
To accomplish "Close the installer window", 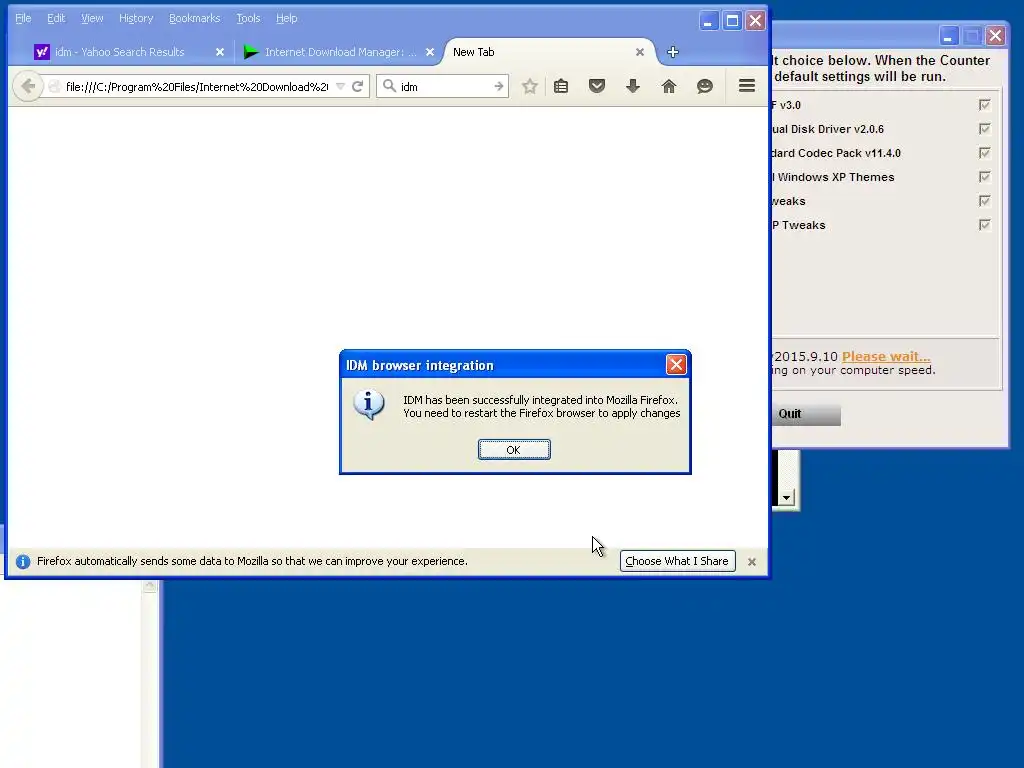I will click(995, 36).
